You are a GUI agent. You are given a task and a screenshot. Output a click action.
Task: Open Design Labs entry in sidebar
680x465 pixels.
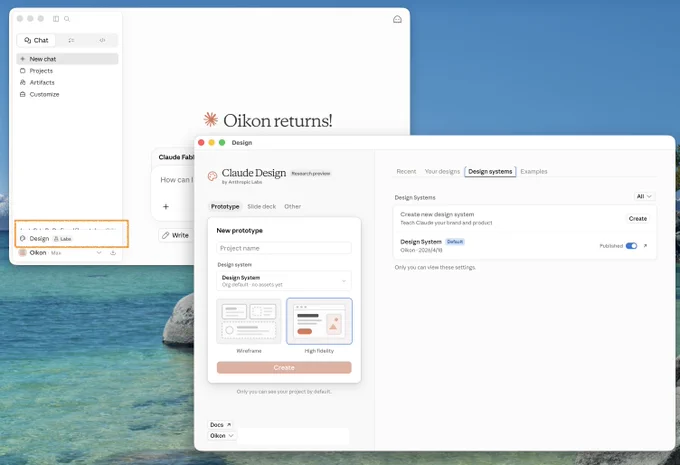click(x=46, y=239)
